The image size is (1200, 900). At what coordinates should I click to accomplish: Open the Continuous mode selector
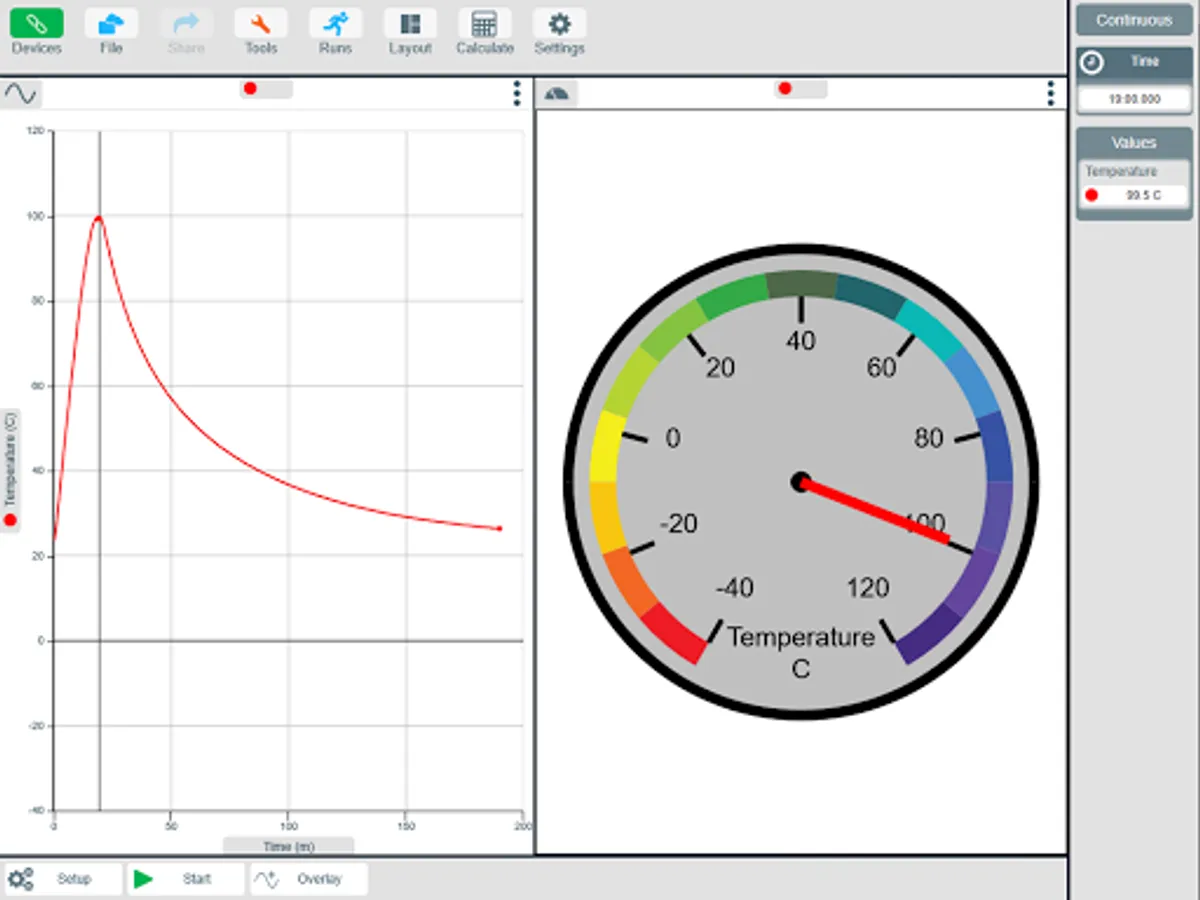click(x=1133, y=20)
